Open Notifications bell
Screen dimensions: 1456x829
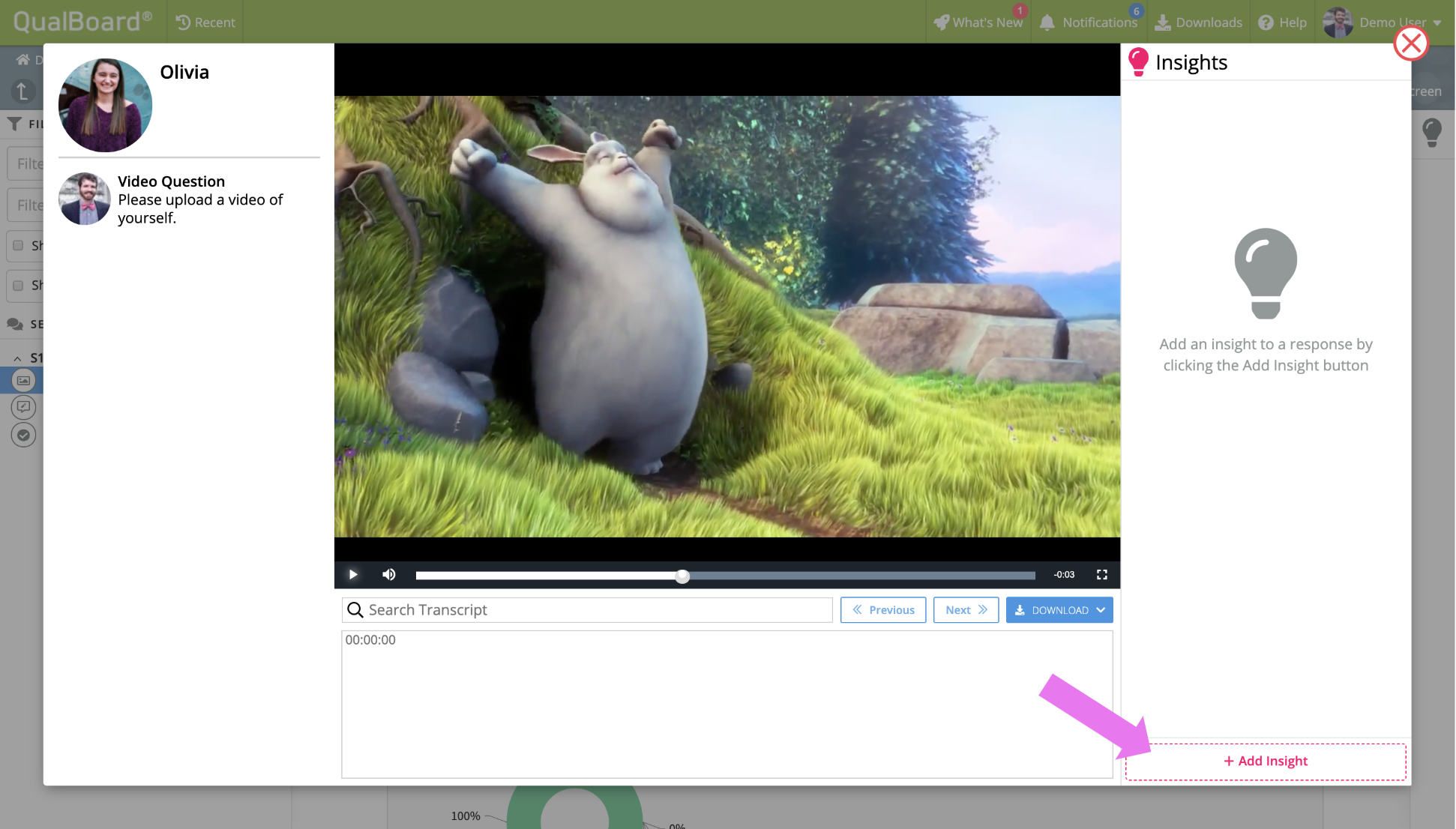pos(1089,22)
